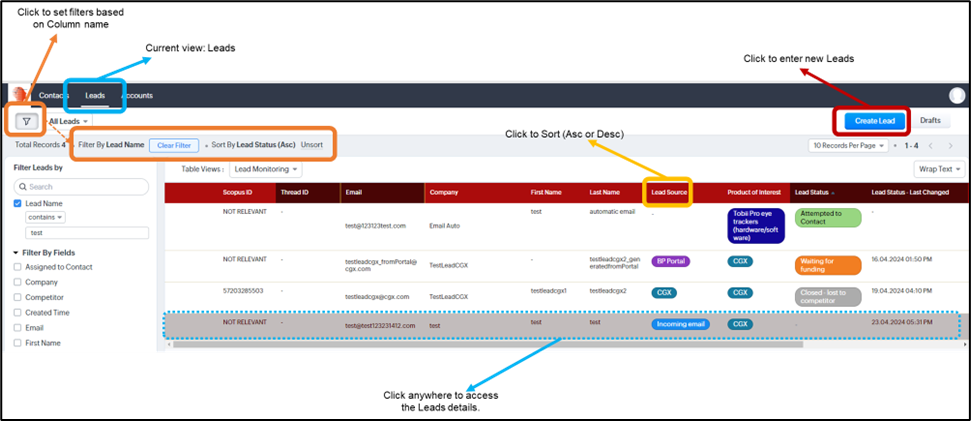Viewport: 971px width, 421px height.
Task: Click the Last Name column header
Action: pos(604,193)
